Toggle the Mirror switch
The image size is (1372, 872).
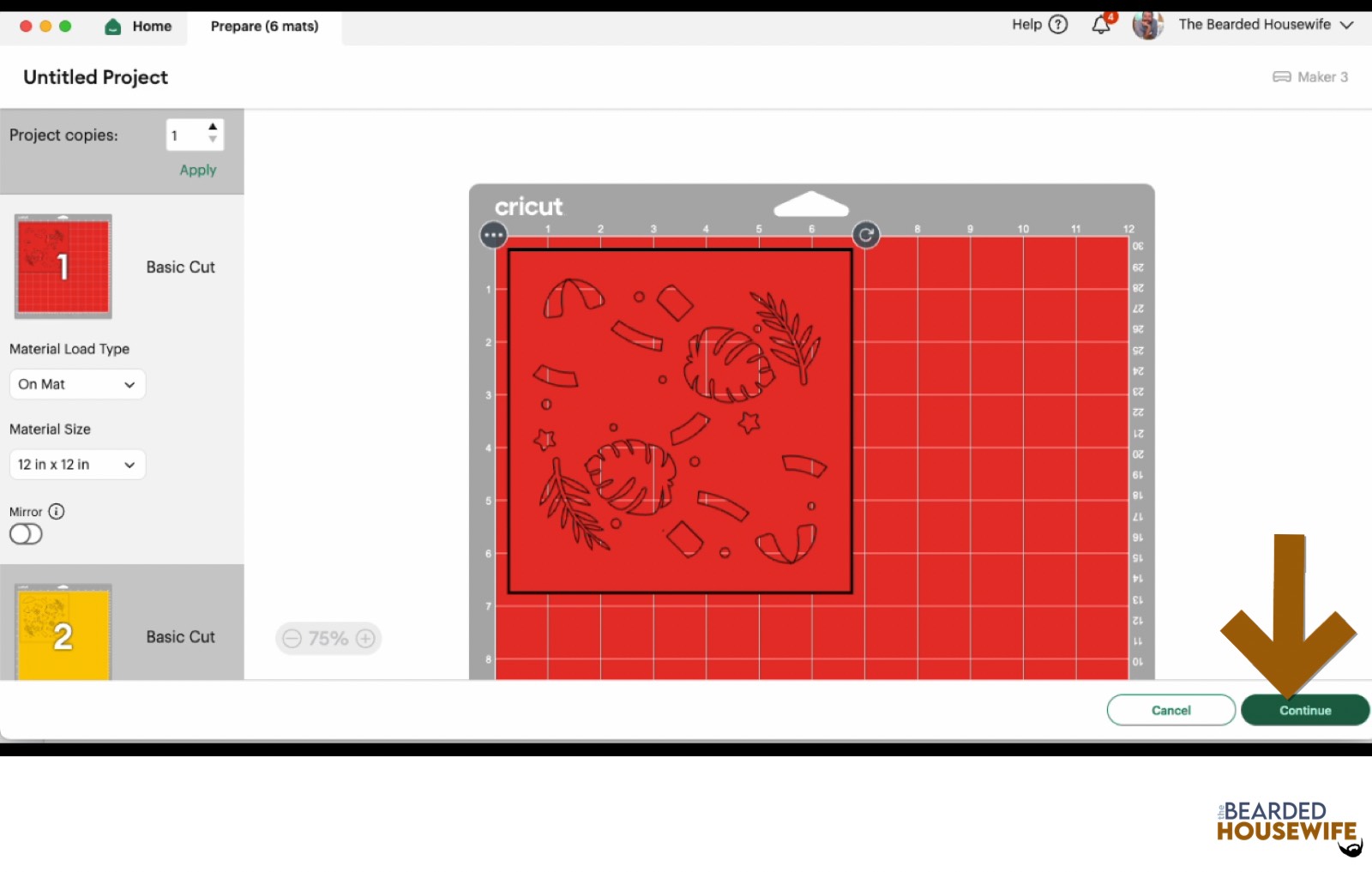click(26, 534)
